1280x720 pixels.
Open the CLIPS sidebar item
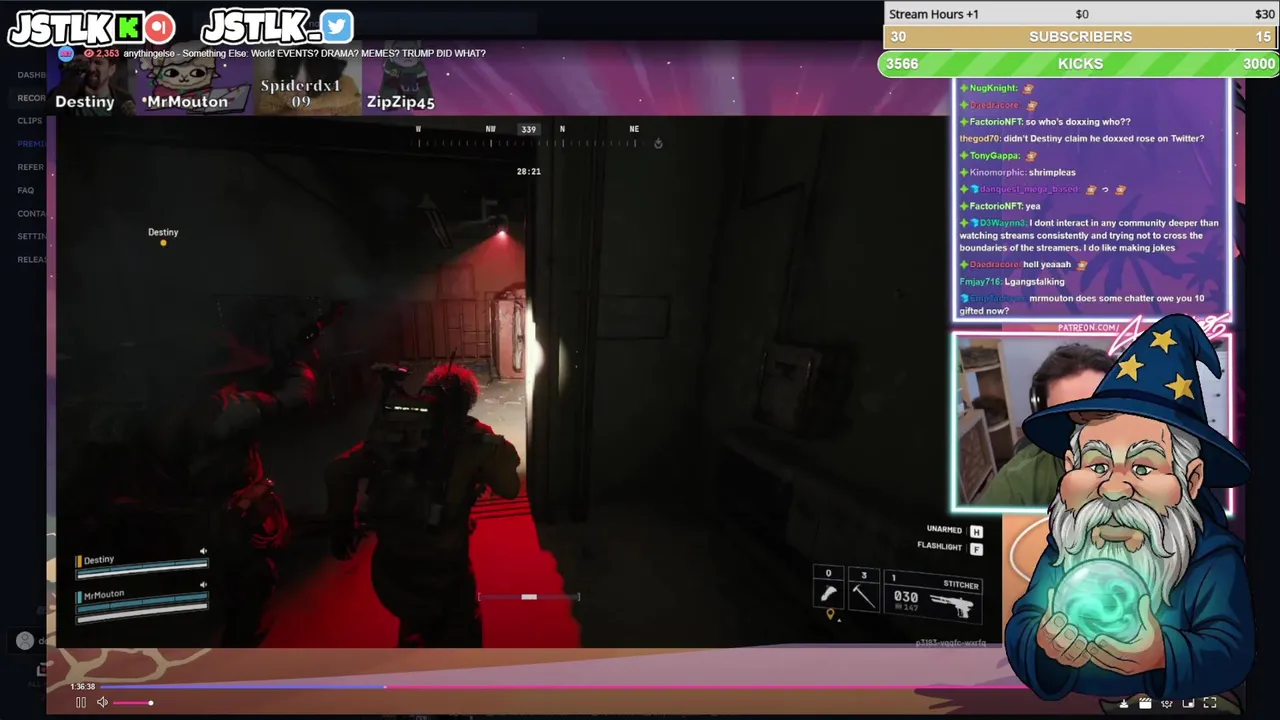click(30, 121)
